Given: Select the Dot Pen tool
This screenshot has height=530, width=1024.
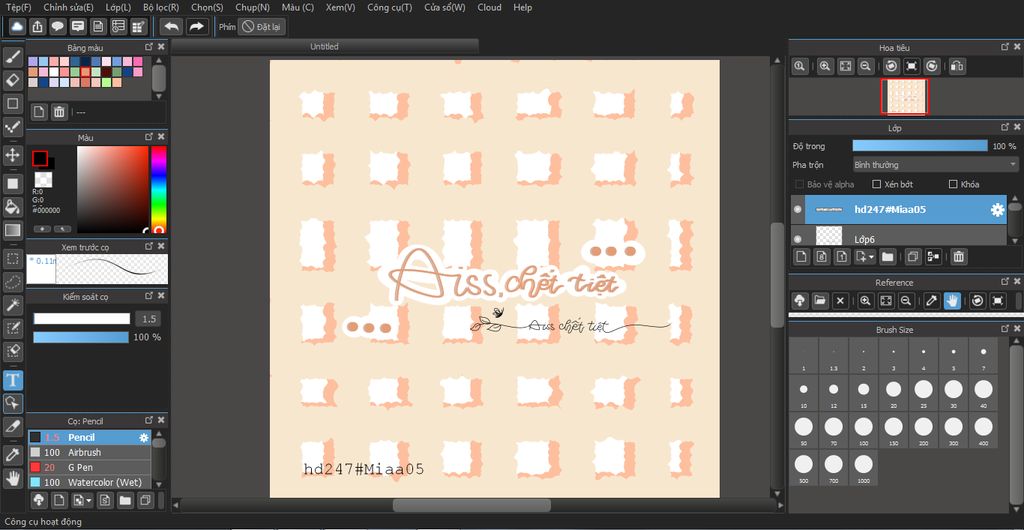Looking at the screenshot, I should point(12,126).
